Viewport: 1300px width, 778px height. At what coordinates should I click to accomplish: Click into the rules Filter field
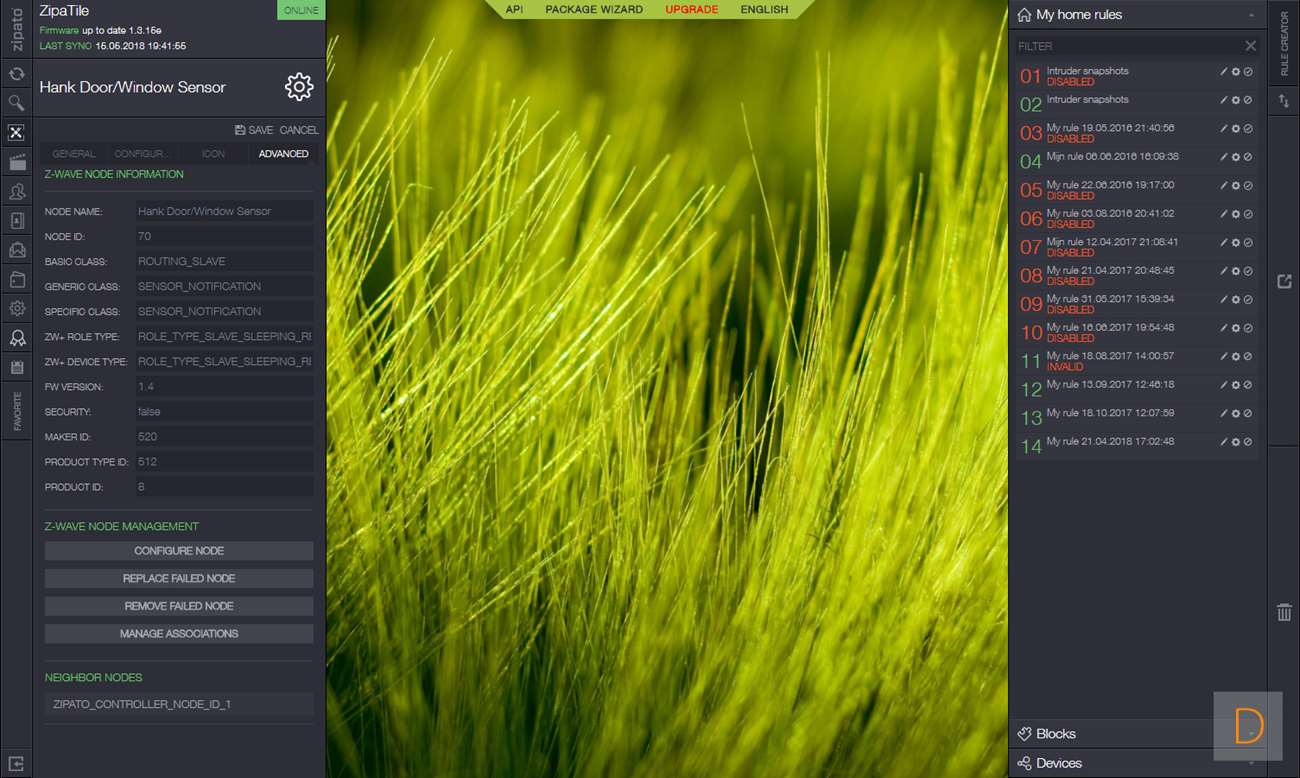click(x=1128, y=46)
